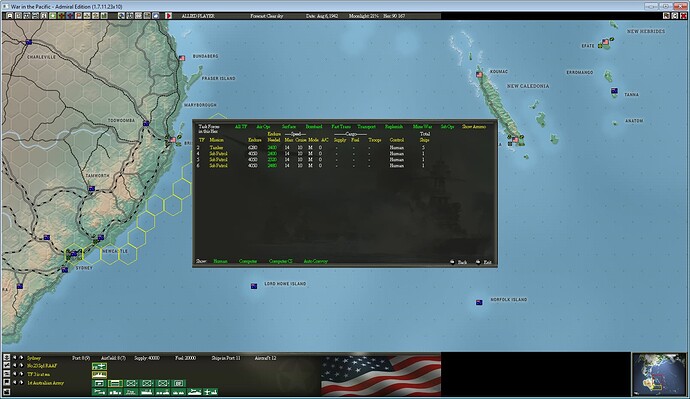Cycle to next task force arrow beside TF 3

click(x=21, y=374)
